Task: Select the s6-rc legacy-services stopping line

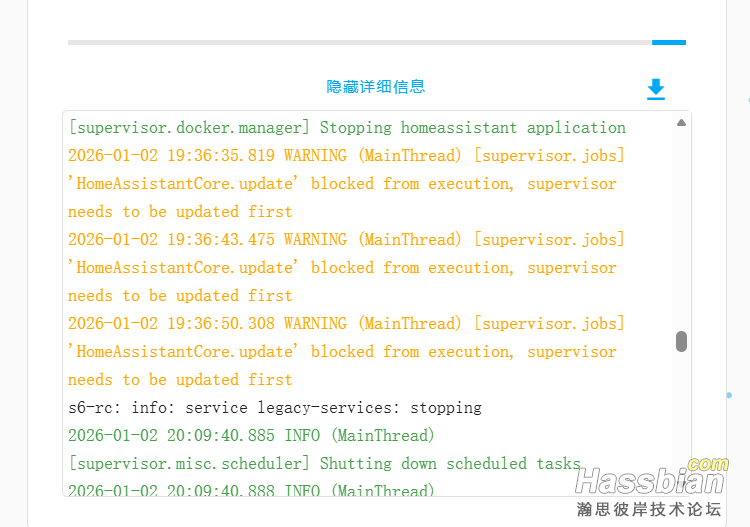Action: (275, 408)
